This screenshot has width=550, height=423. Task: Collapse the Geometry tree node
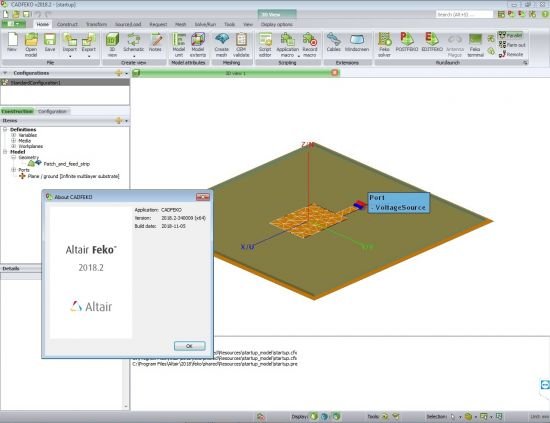[14, 157]
